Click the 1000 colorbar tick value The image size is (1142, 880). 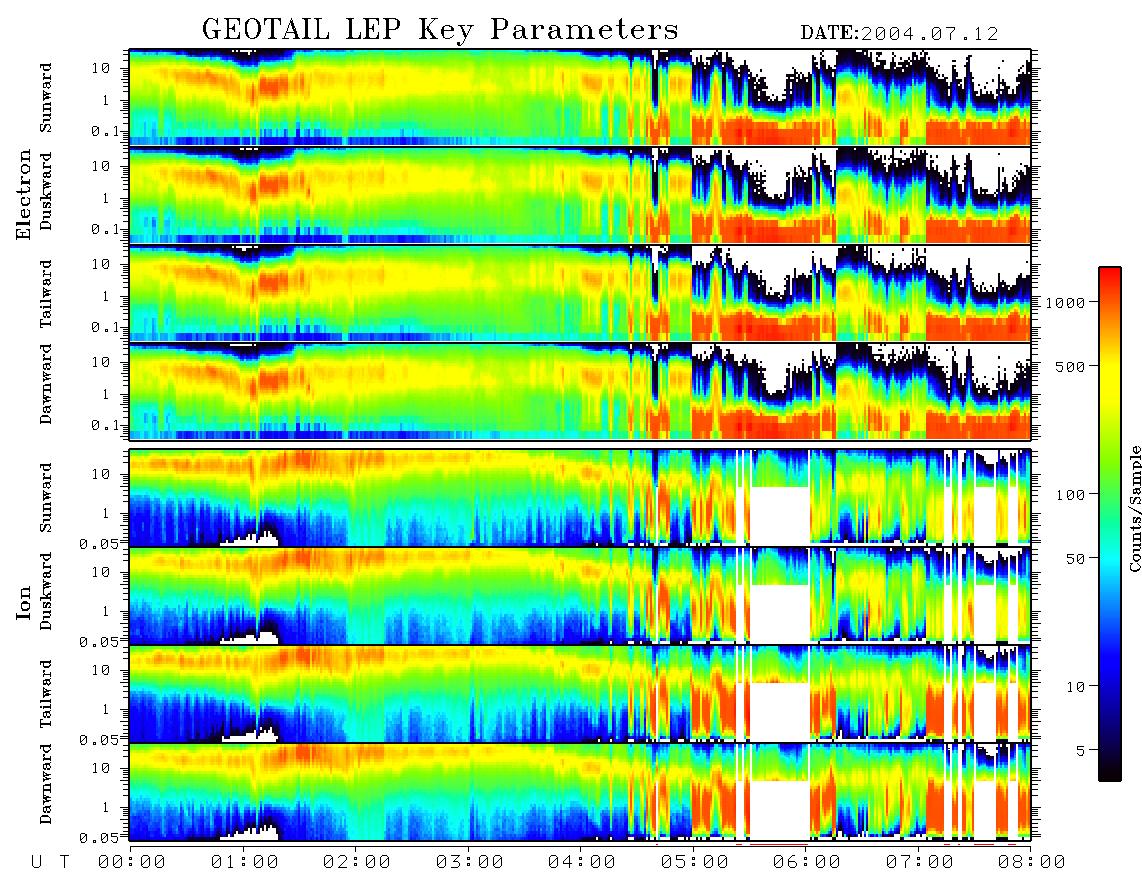(1065, 302)
